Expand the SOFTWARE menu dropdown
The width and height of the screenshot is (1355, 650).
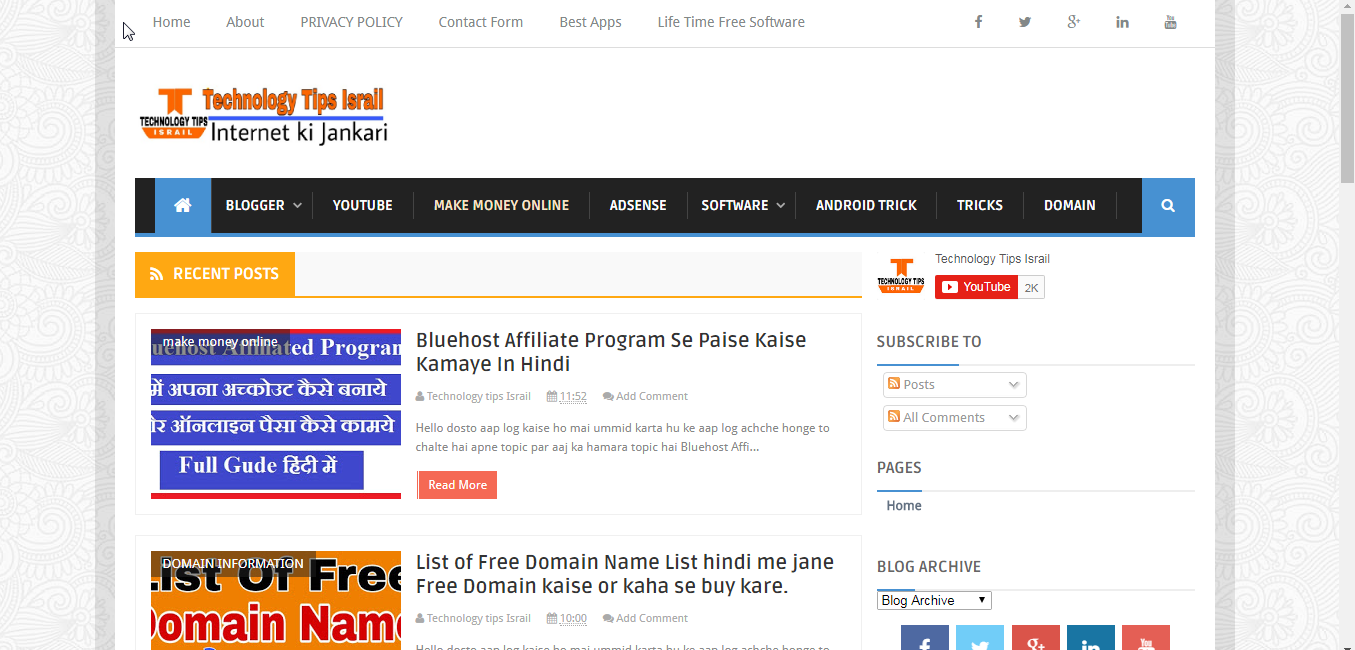click(x=742, y=205)
